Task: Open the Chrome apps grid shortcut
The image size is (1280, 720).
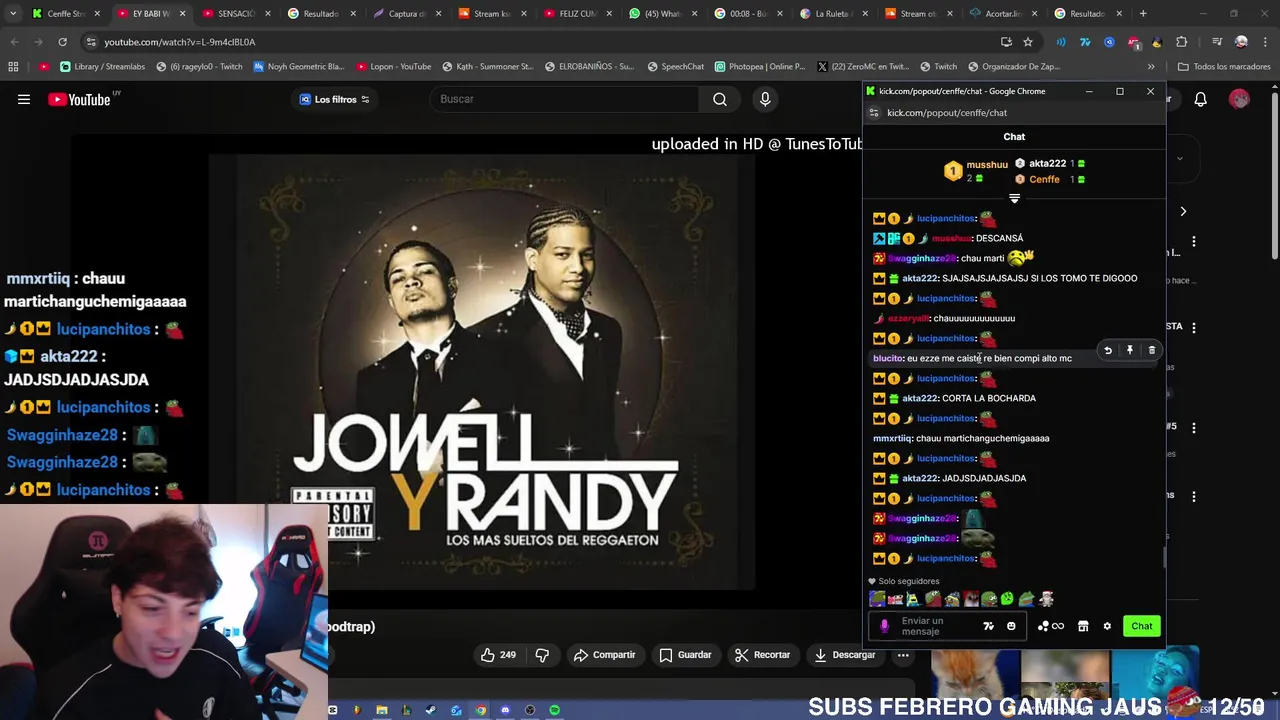Action: click(x=13, y=67)
